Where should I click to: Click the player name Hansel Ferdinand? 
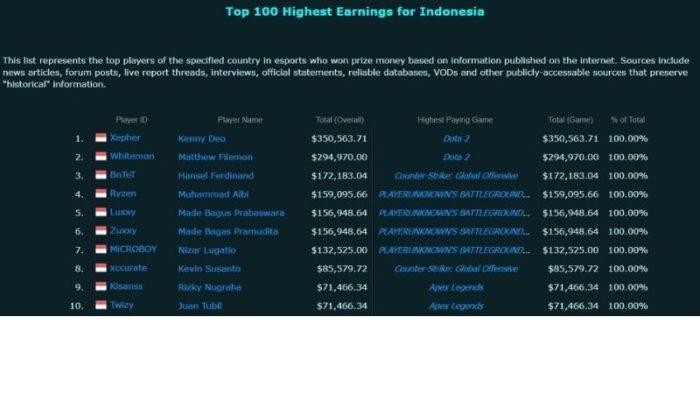click(216, 176)
